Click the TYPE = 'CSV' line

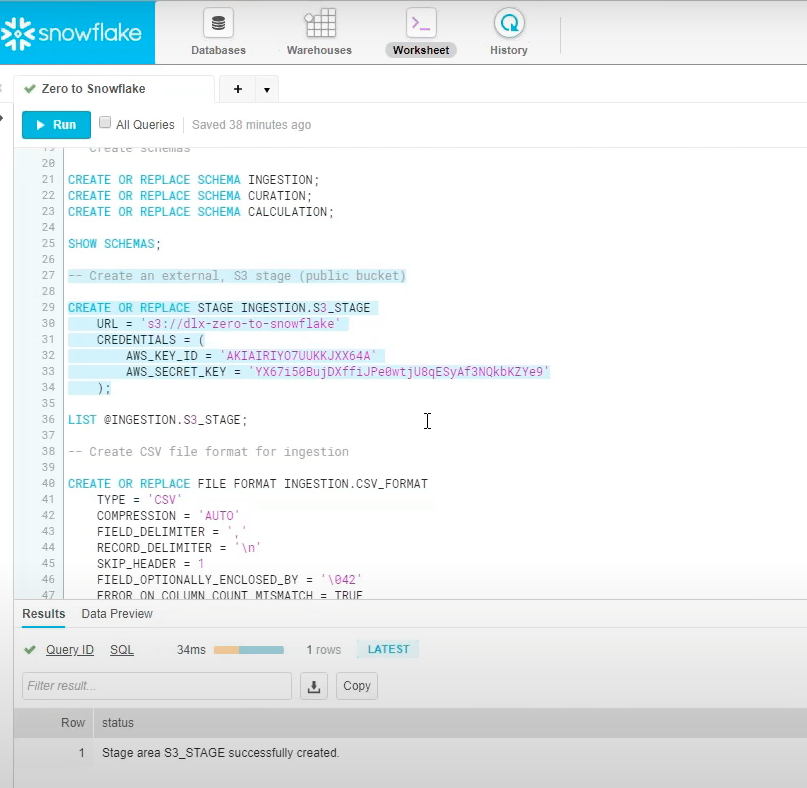[x=139, y=500]
